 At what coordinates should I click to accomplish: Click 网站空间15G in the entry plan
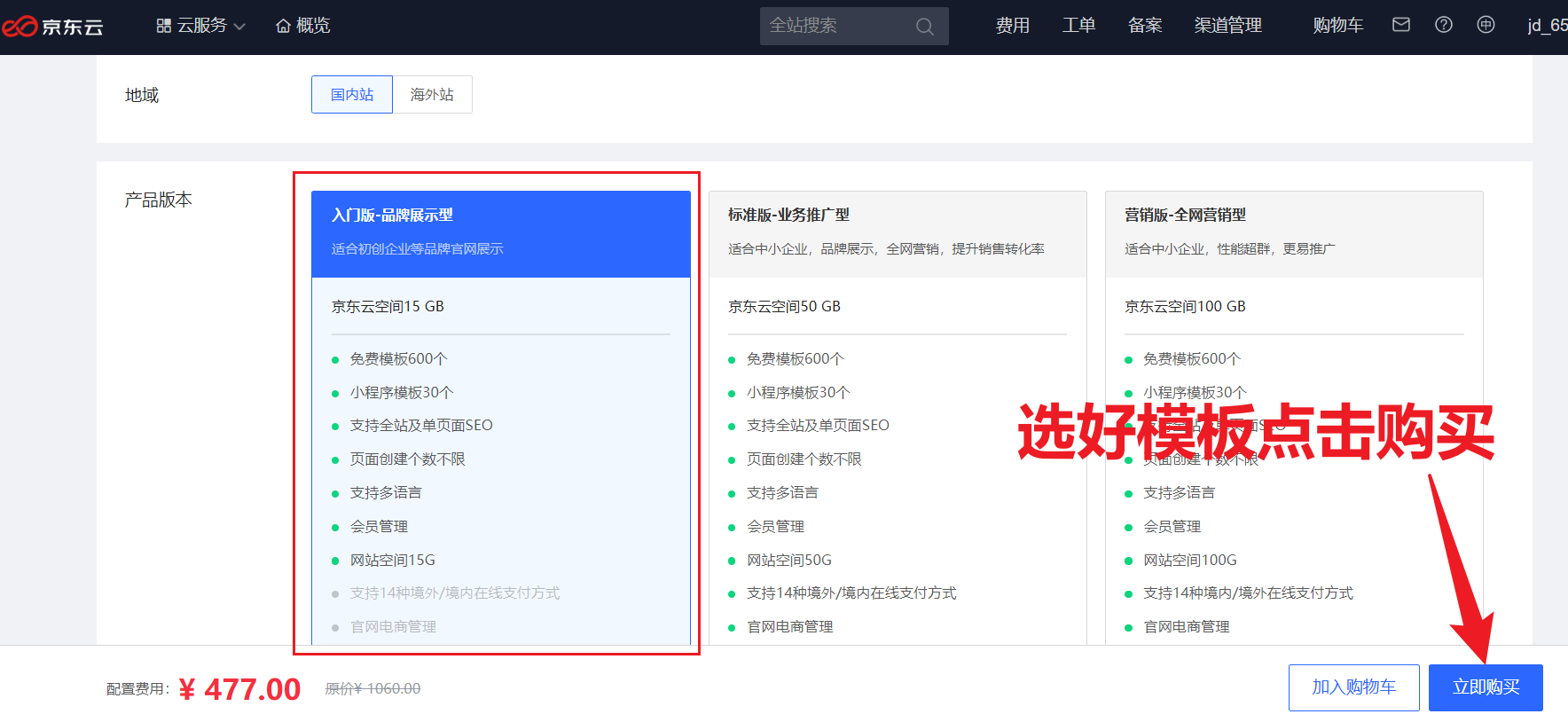click(x=393, y=561)
